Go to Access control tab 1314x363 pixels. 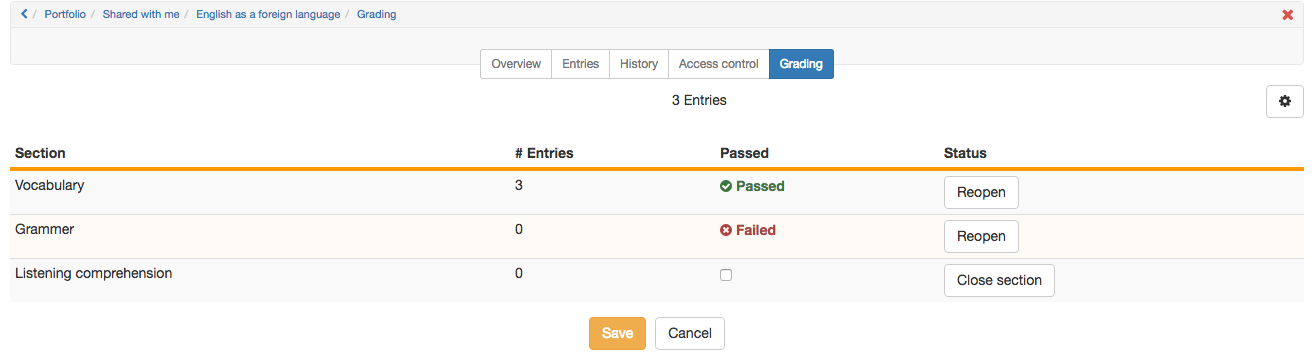coord(719,64)
